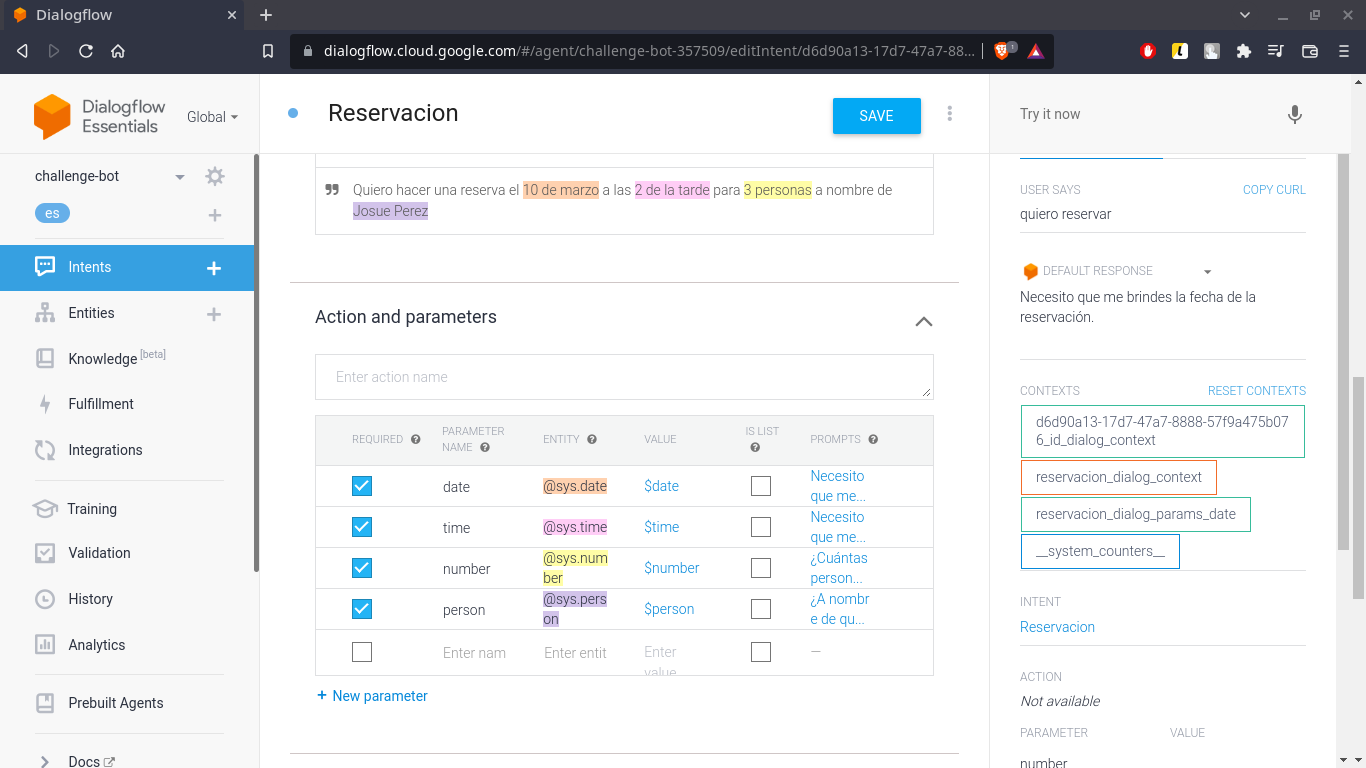View conversation History

pyautogui.click(x=89, y=598)
